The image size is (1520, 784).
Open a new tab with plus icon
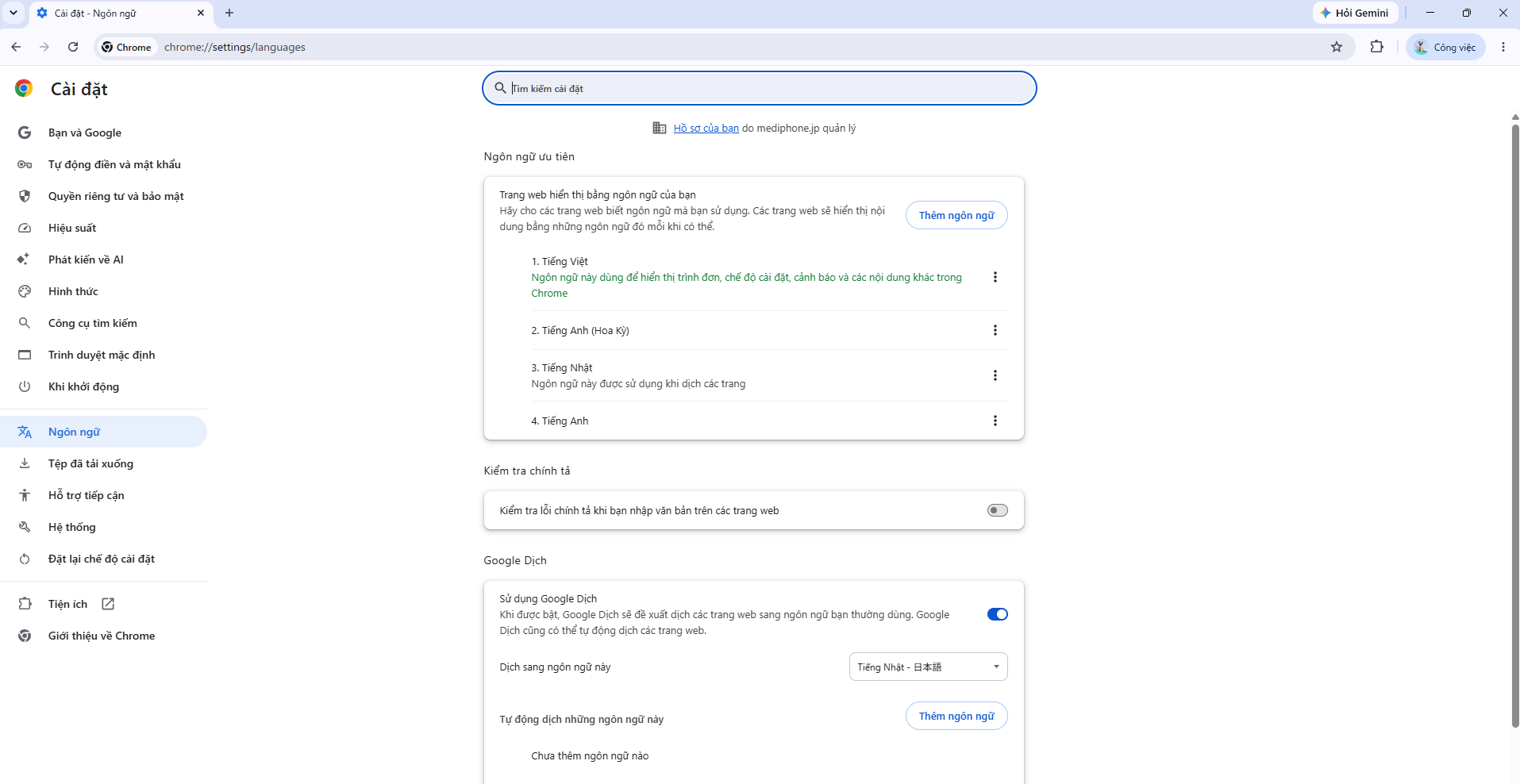[229, 13]
